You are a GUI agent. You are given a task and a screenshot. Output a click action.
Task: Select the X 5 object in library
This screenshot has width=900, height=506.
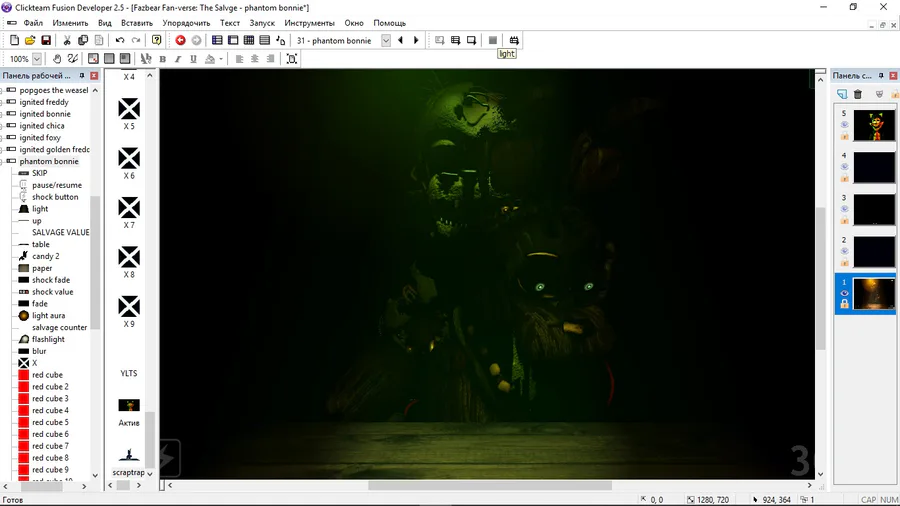click(x=129, y=114)
